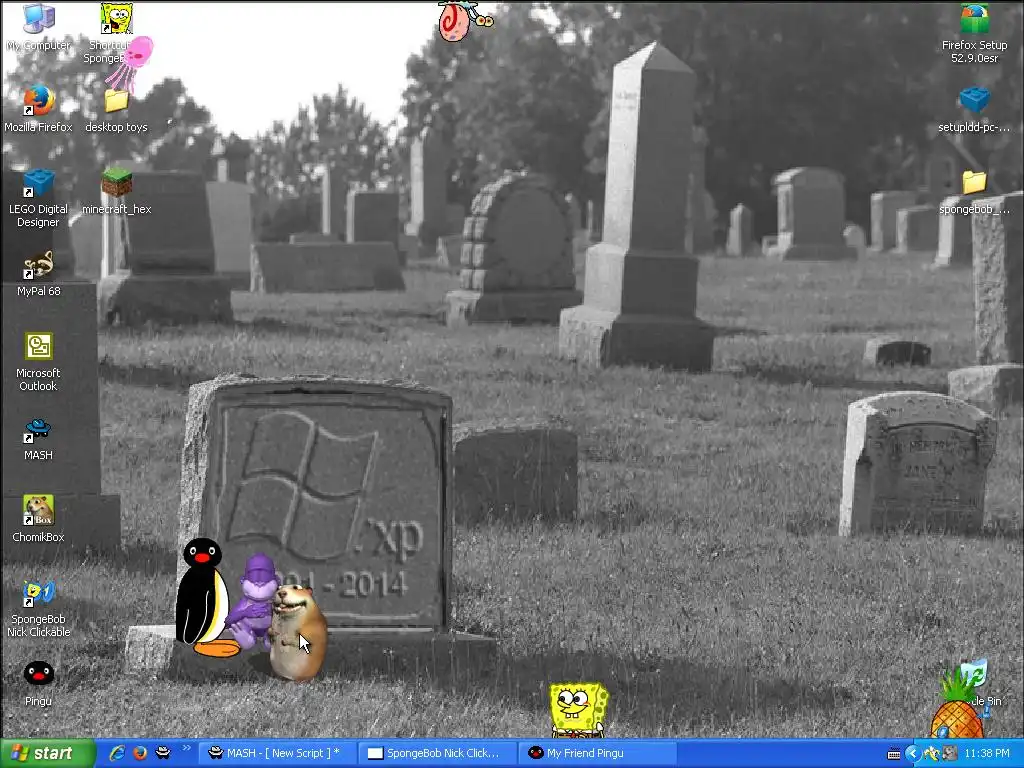Screen dimensions: 1024x768
Task: Open the spongebob_ folder on the desktop
Action: pos(974,191)
